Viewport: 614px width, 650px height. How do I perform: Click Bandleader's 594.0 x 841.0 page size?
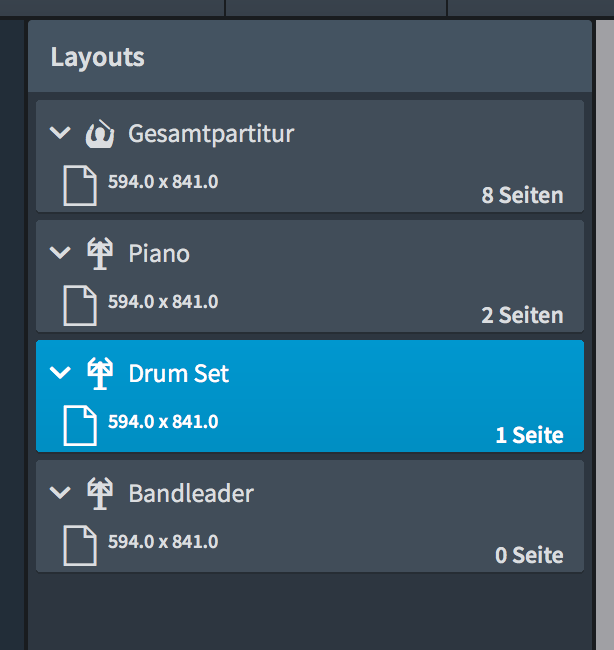click(x=163, y=542)
